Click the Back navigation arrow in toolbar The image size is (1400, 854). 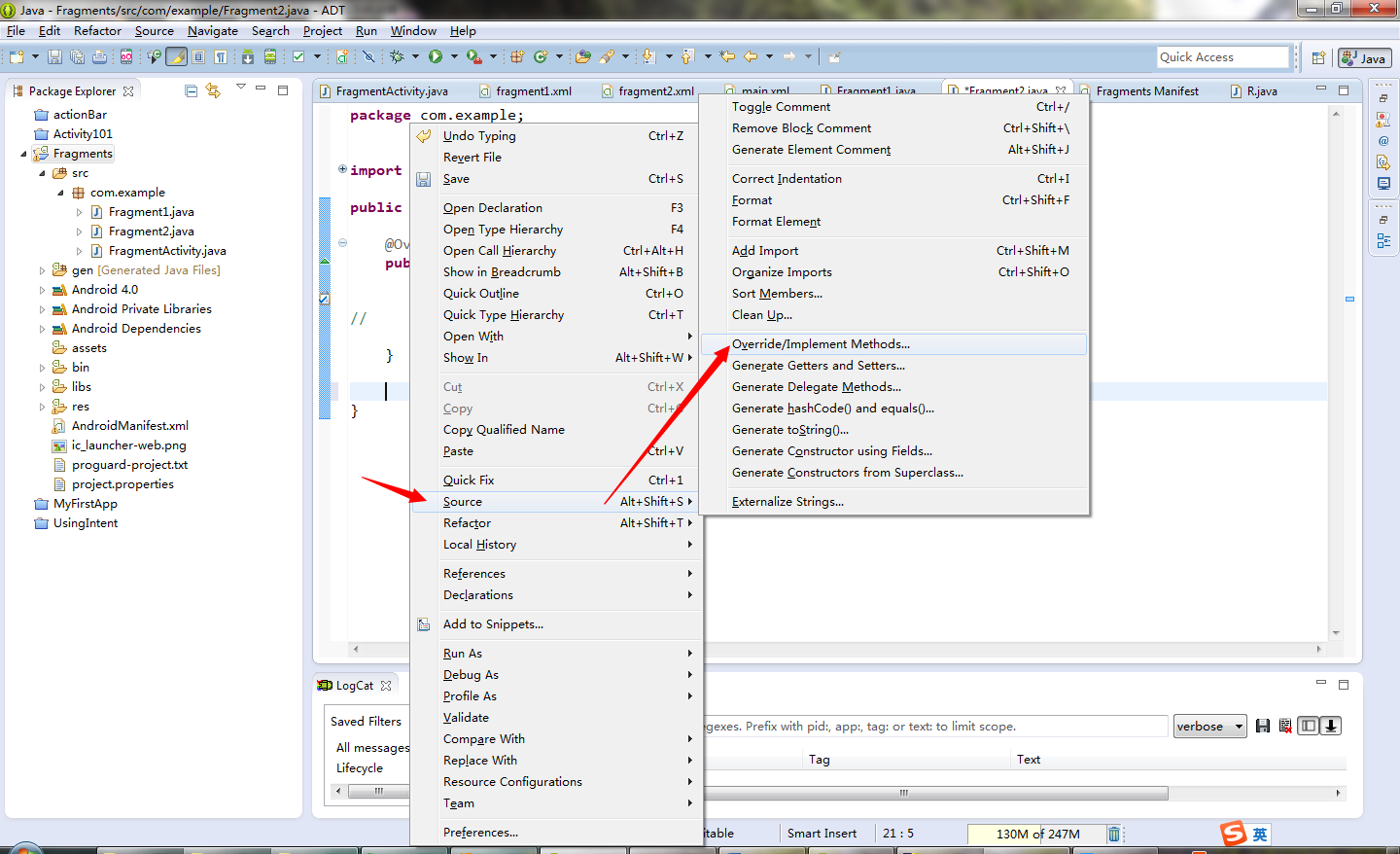[x=751, y=57]
